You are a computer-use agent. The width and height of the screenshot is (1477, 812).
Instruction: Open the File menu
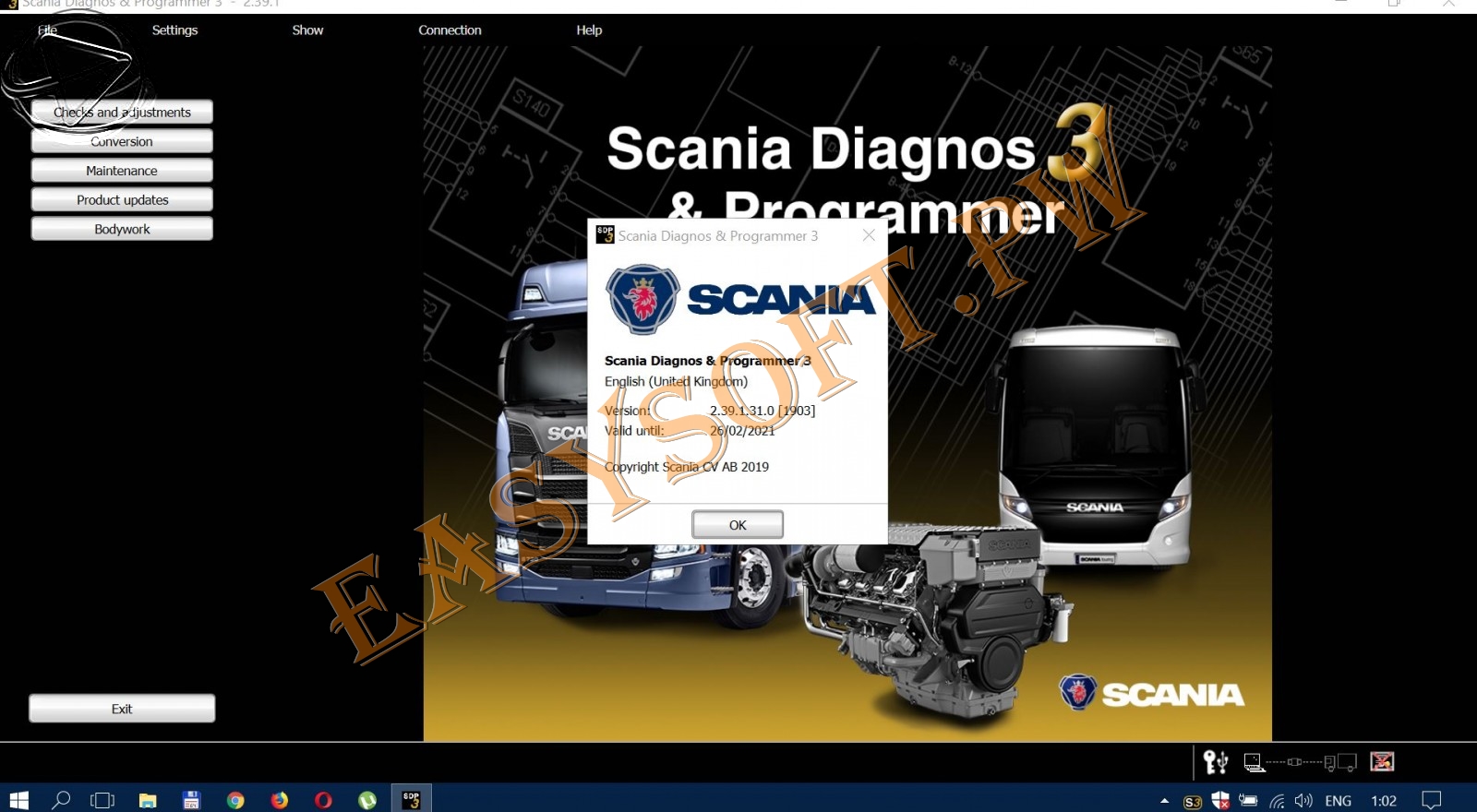(x=48, y=30)
